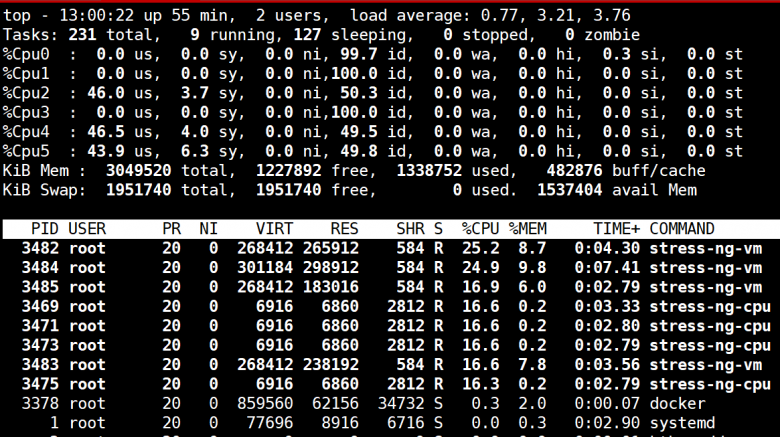
Task: Select process row with PID 3482
Action: click(x=391, y=248)
